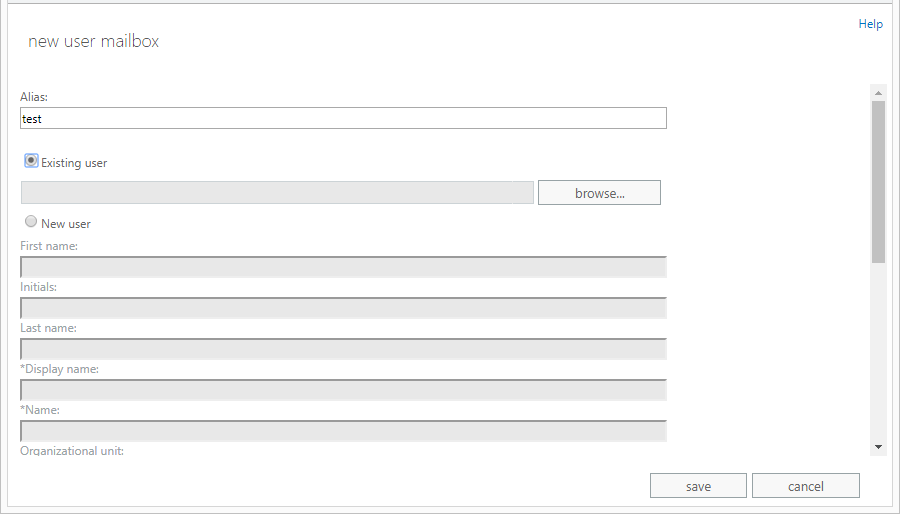Open the Help link

tap(870, 24)
